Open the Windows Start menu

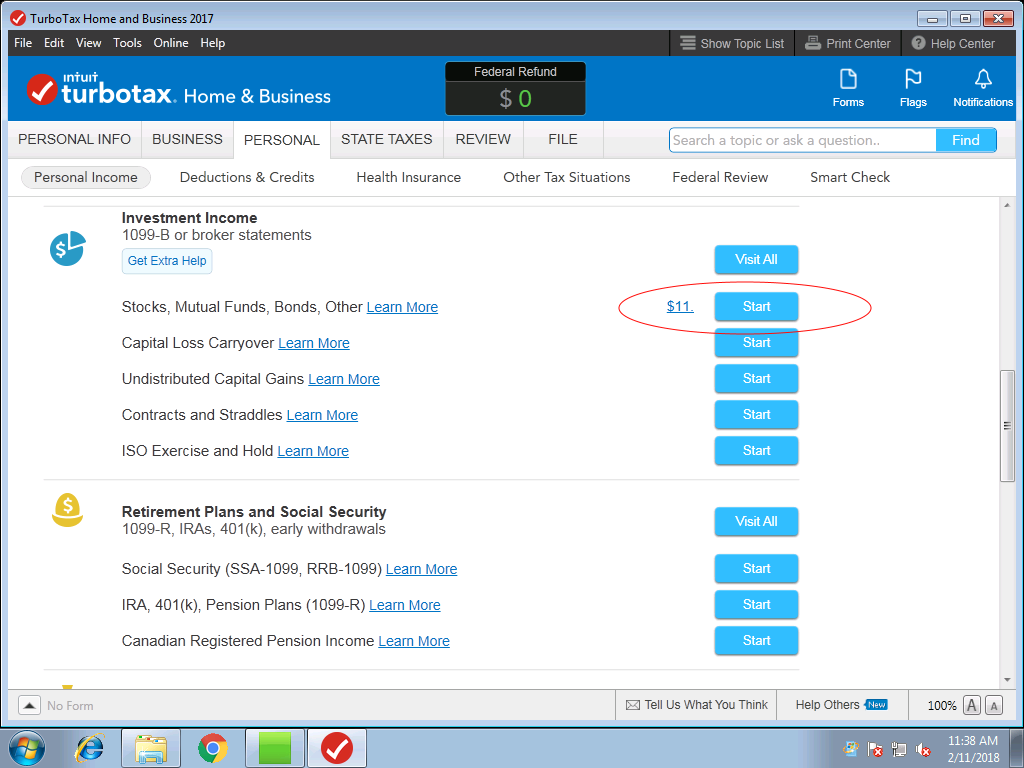point(26,748)
